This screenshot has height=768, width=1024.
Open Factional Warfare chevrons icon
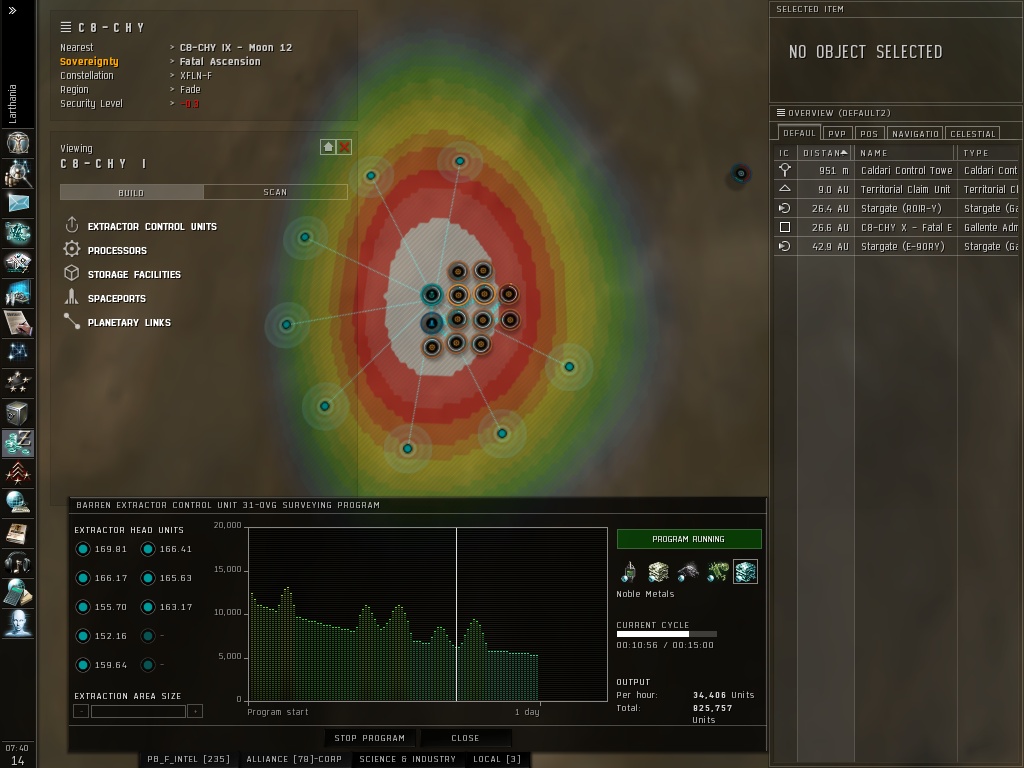(x=18, y=472)
